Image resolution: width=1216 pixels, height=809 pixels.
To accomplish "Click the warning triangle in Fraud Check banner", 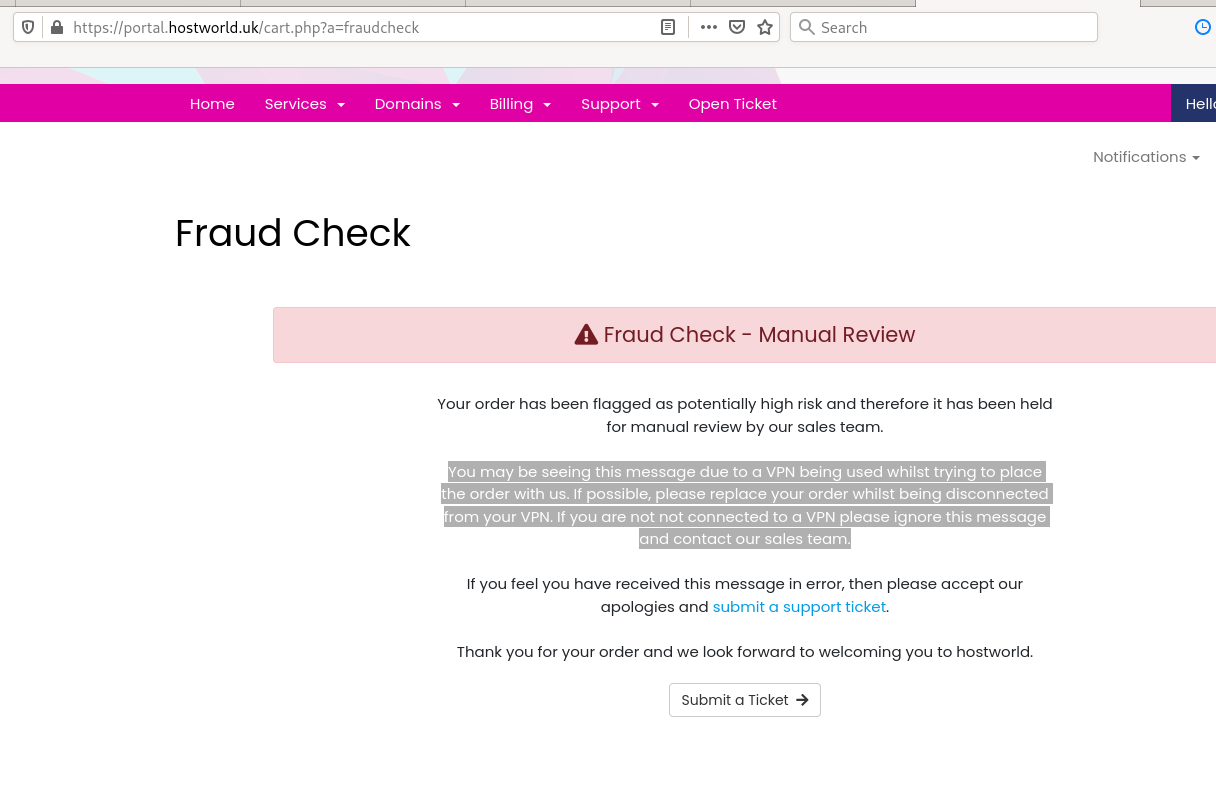I will (586, 335).
